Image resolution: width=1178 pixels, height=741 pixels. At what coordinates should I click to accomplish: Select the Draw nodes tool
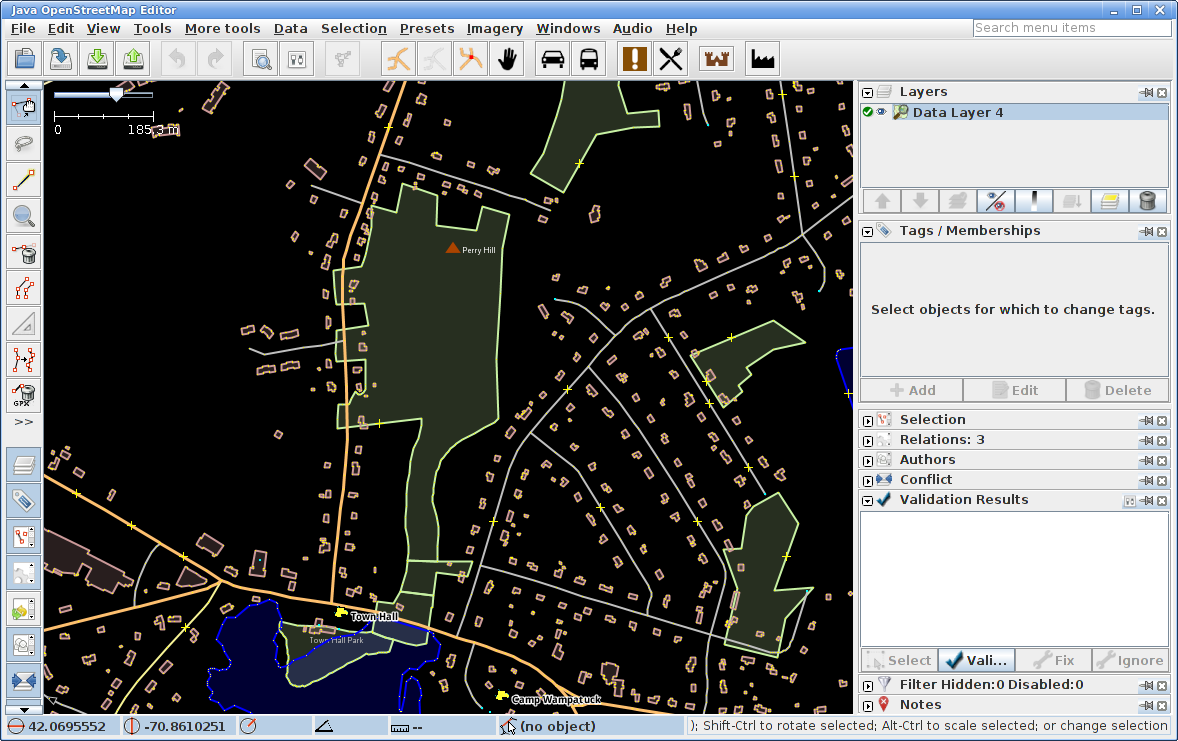click(x=24, y=180)
